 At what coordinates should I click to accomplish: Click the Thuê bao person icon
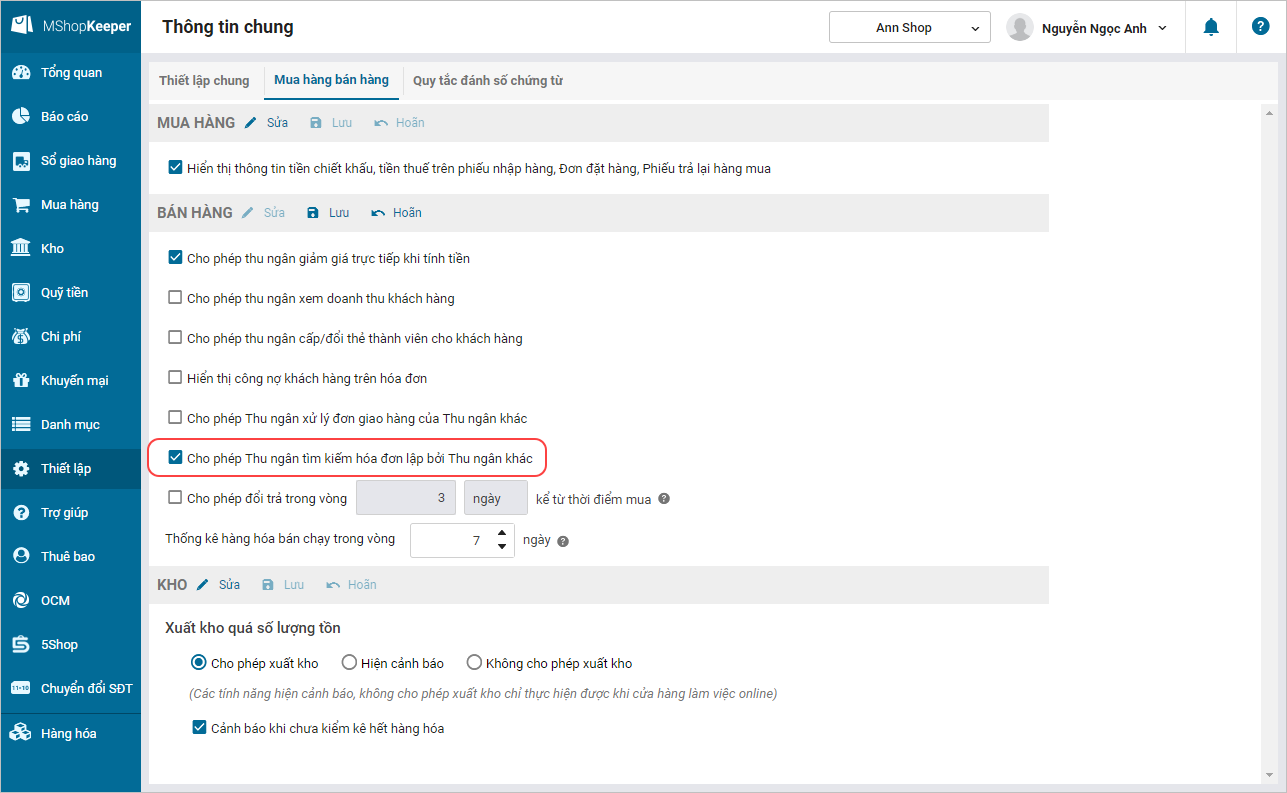coord(21,557)
